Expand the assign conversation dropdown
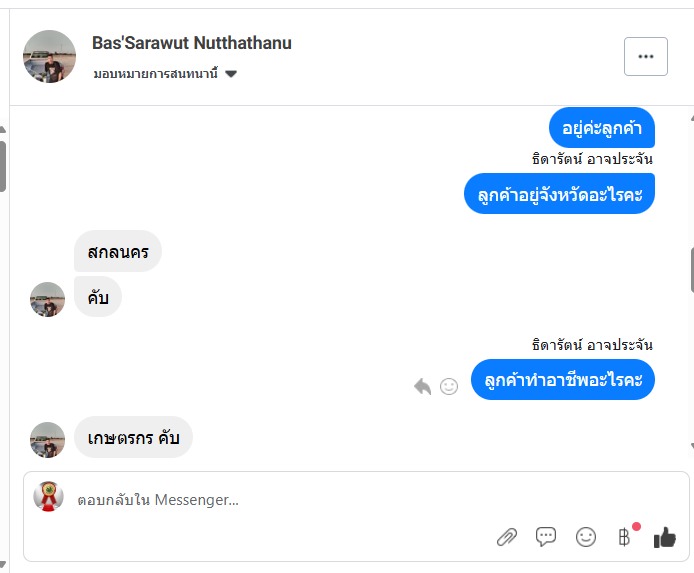 pos(231,74)
